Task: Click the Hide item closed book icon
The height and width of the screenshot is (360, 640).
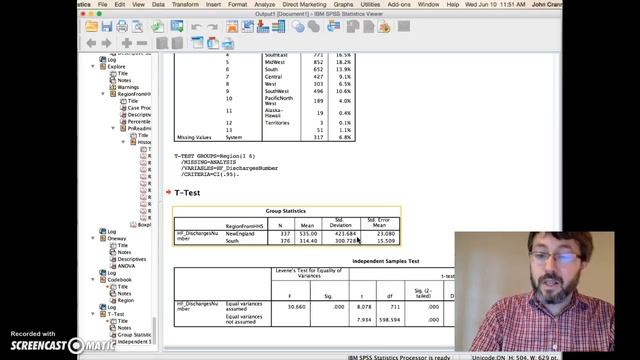Action: [x=177, y=43]
